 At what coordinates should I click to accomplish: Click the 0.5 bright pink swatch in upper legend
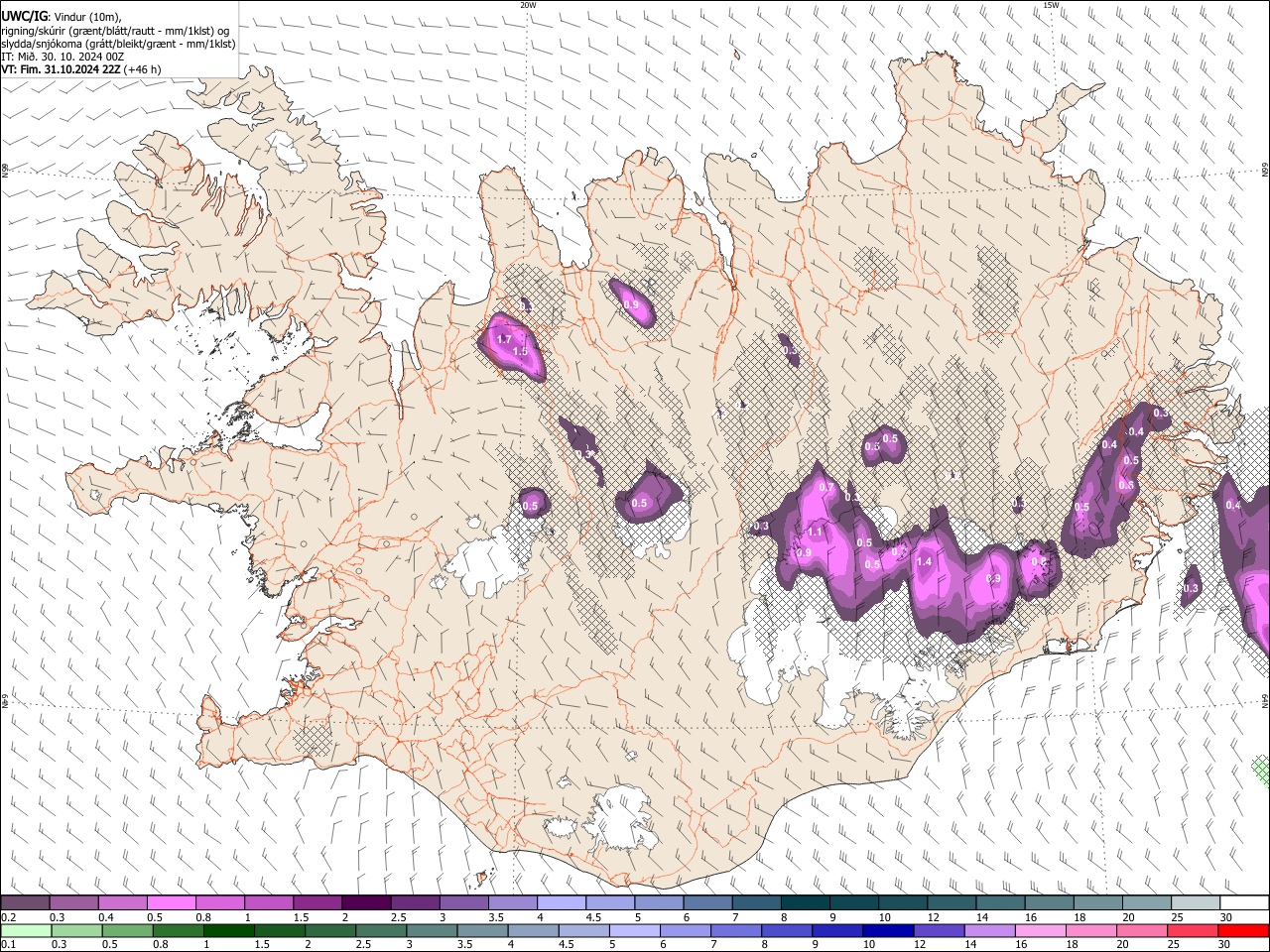click(171, 902)
